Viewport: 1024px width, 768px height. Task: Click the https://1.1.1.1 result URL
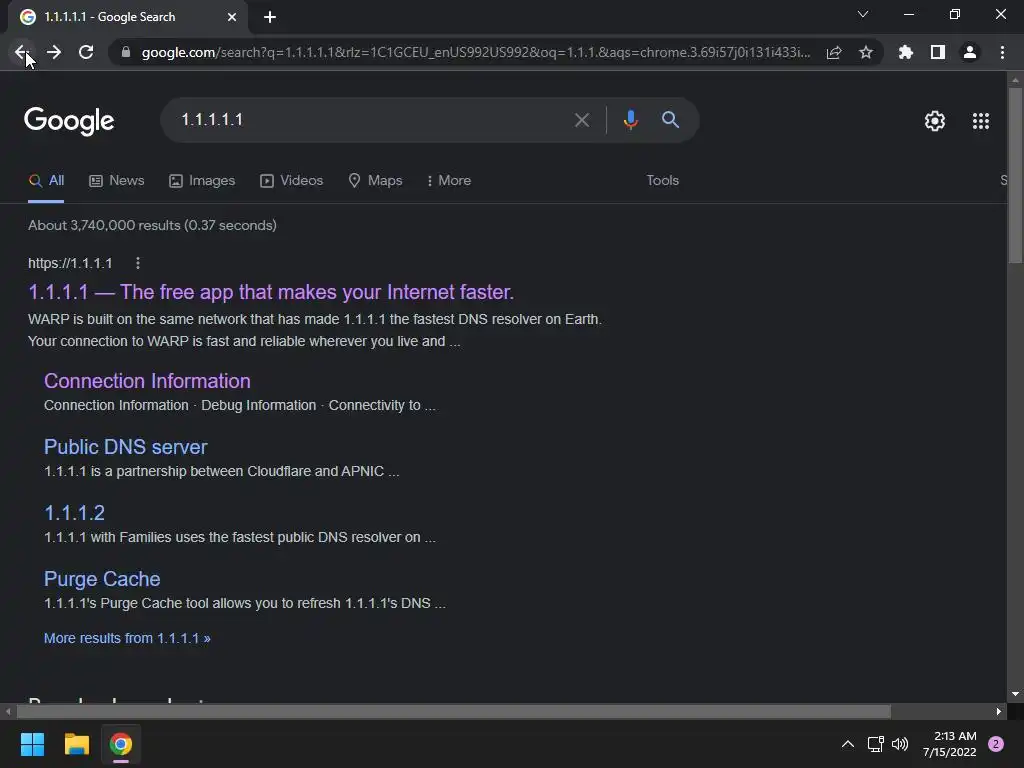click(70, 263)
